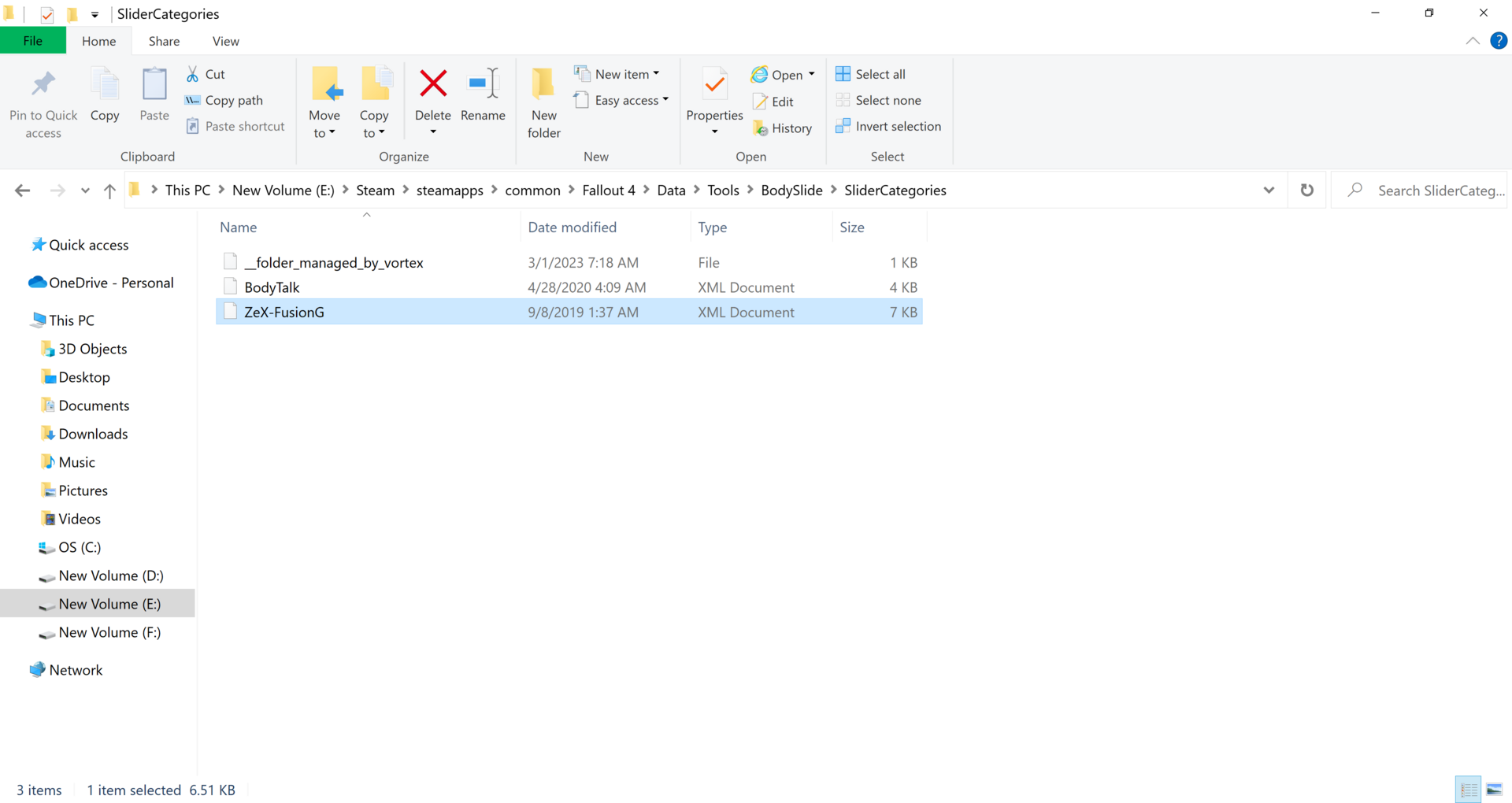Expand the address bar history dropdown

1269,191
